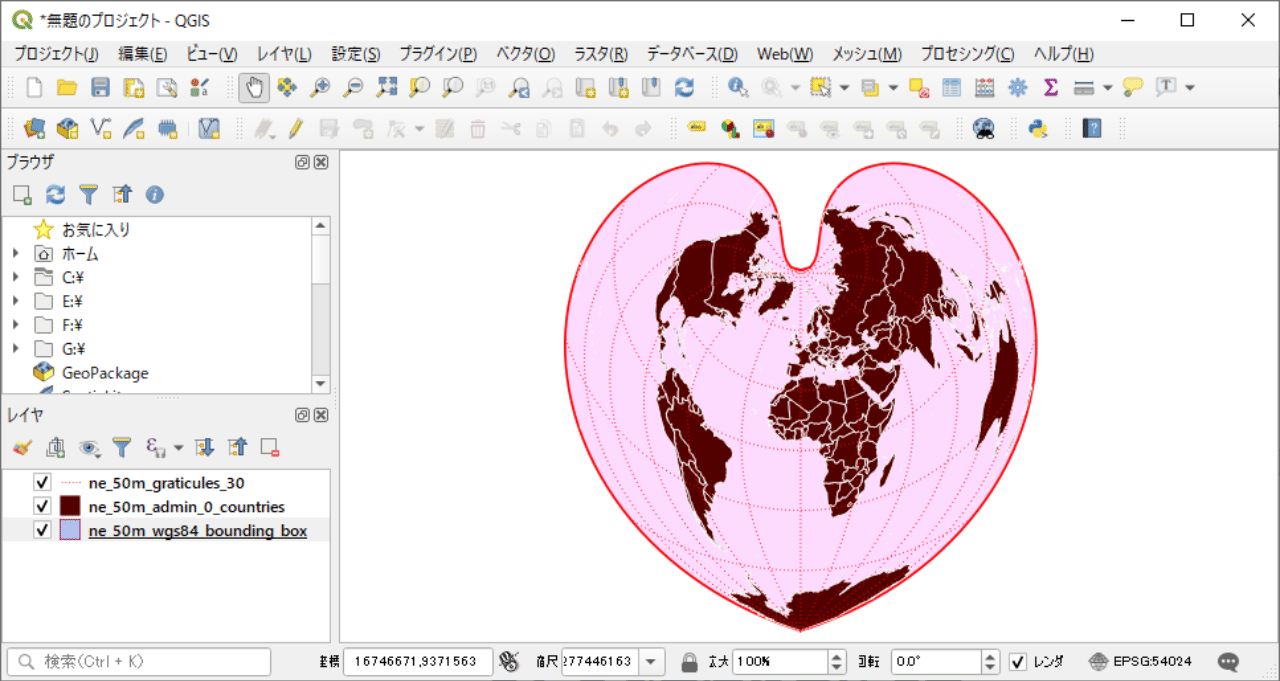Float the レイヤ panel with its dock button
This screenshot has height=681, width=1280.
(x=302, y=414)
